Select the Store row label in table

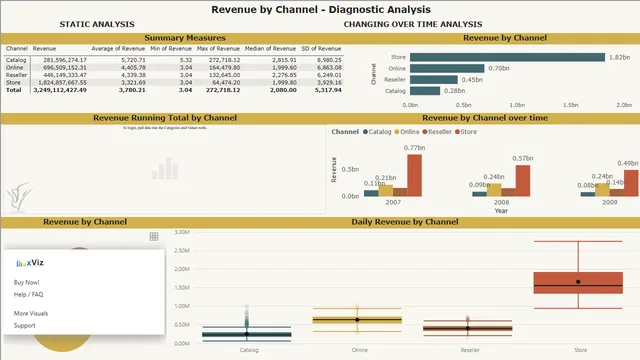point(13,82)
